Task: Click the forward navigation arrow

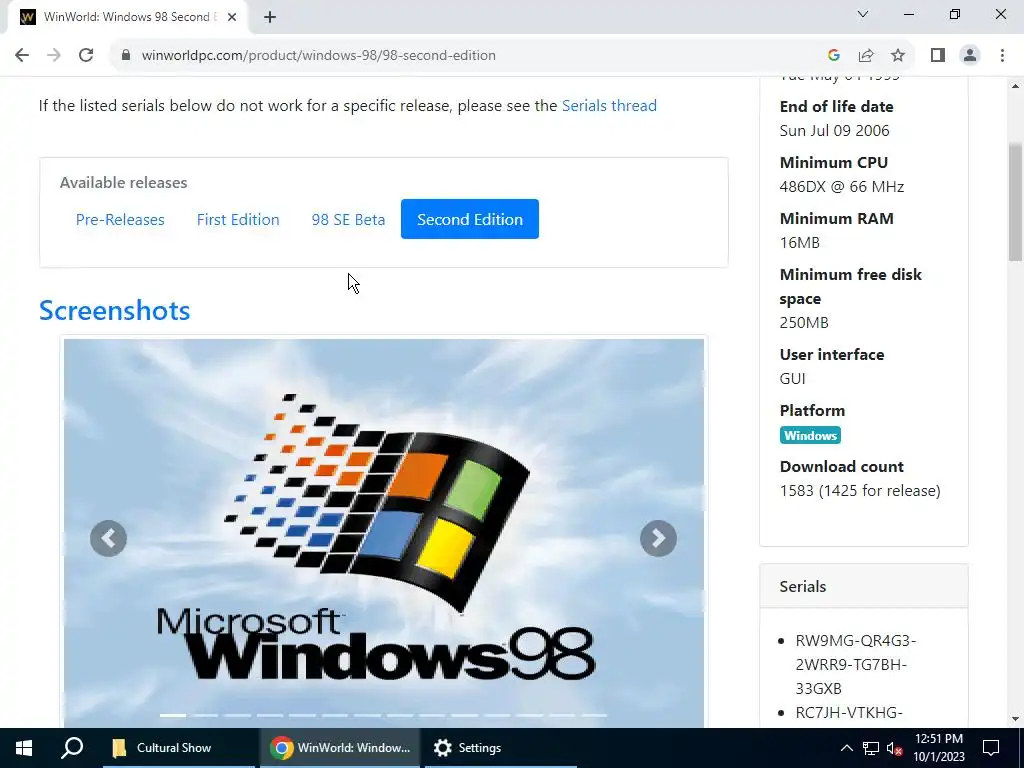Action: pos(54,56)
